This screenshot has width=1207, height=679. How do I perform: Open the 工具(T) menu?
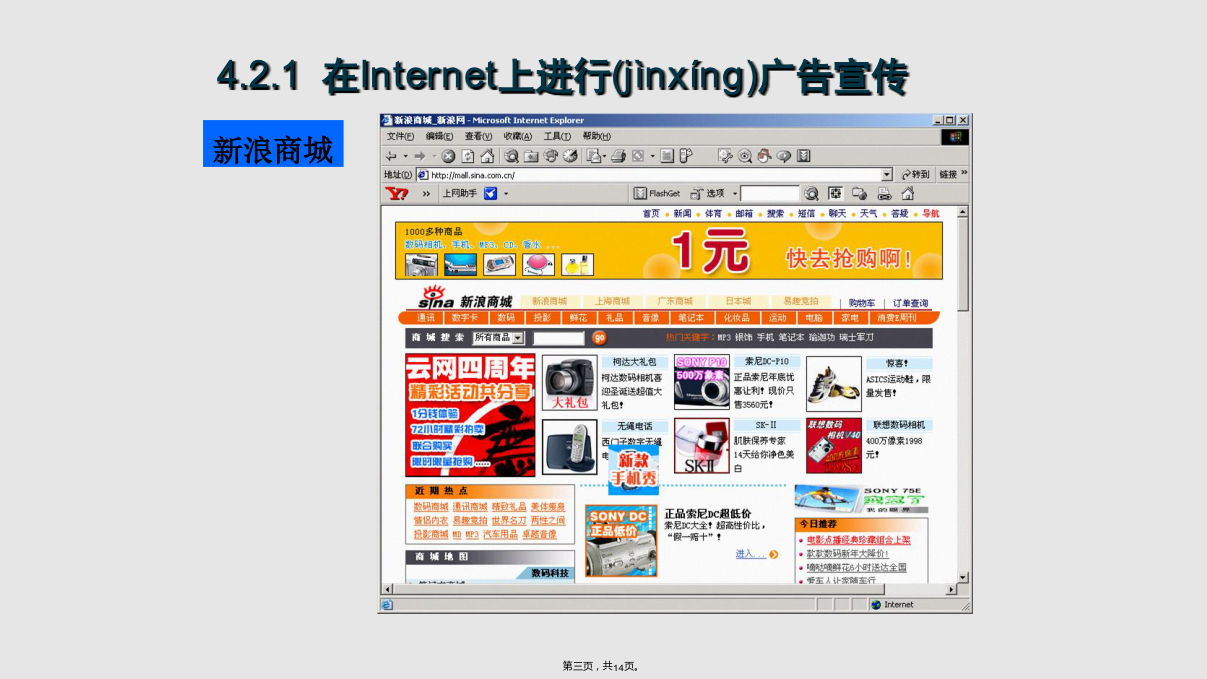(557, 136)
